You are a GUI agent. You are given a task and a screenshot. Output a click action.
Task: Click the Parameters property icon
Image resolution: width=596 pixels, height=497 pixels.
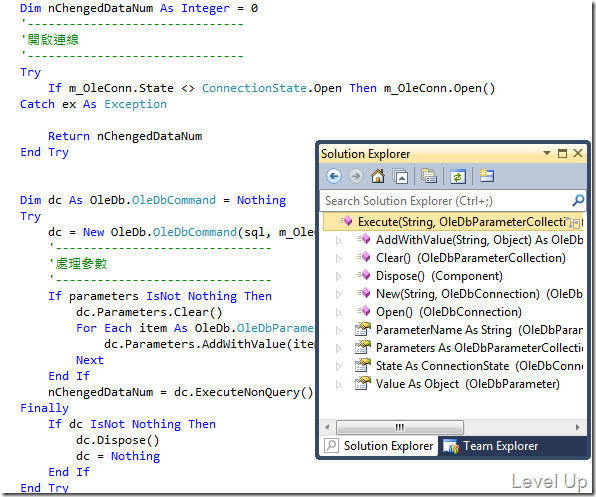(x=363, y=347)
